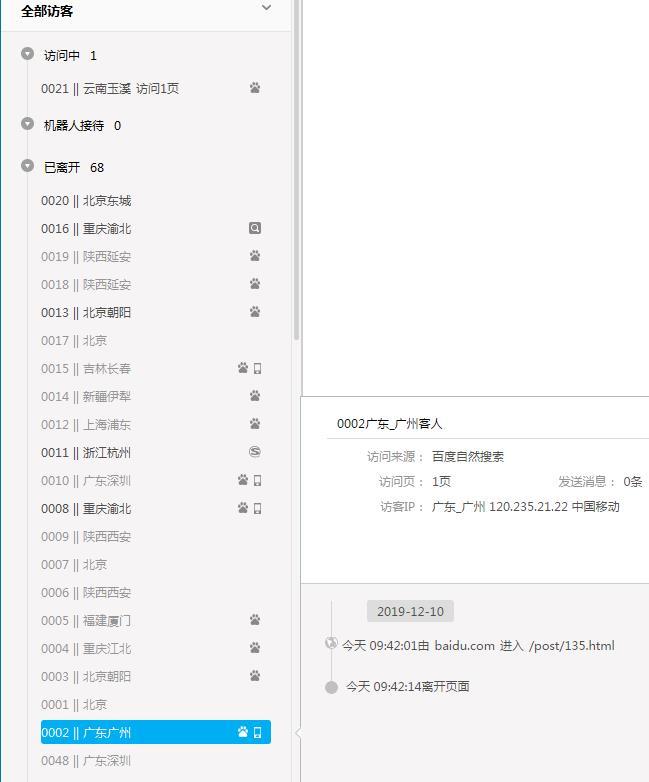
Task: Click mobile device icon on row 0008
Action: tap(257, 508)
